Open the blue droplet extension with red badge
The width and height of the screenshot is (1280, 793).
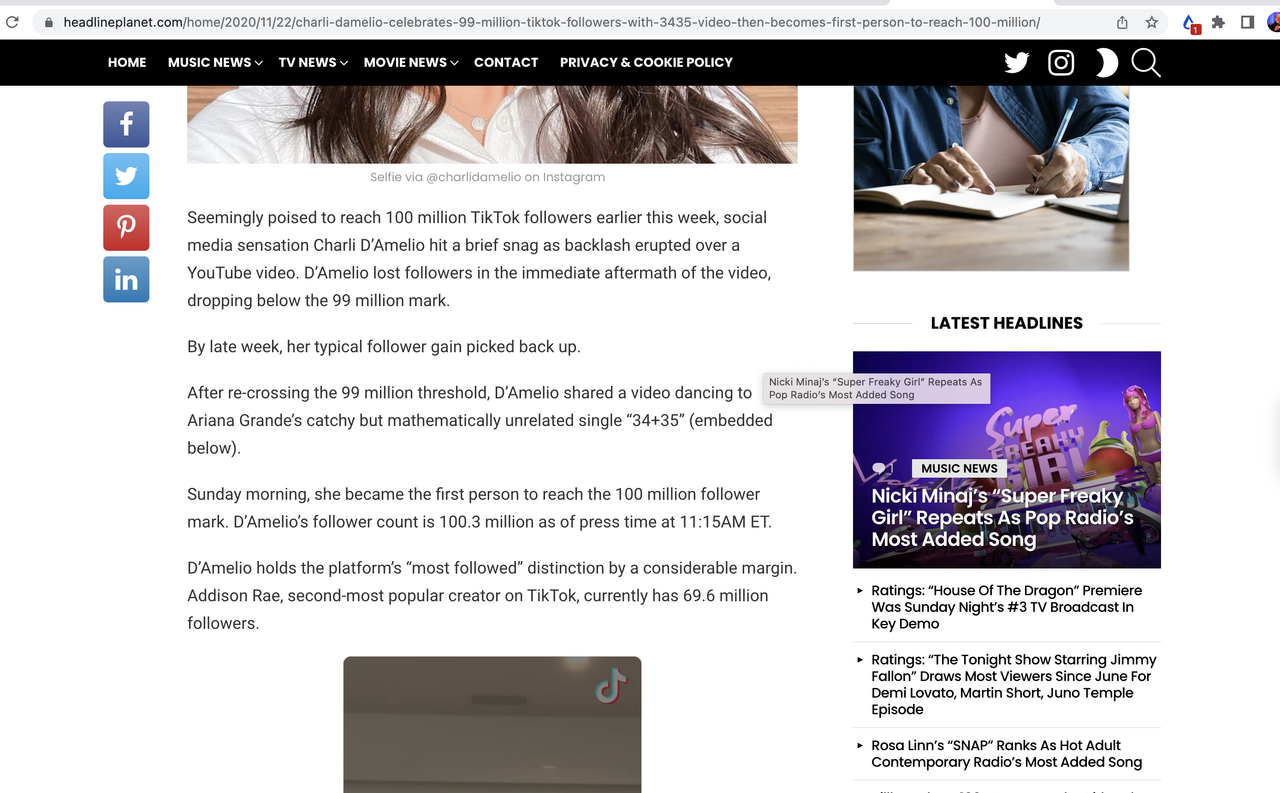coord(1190,23)
